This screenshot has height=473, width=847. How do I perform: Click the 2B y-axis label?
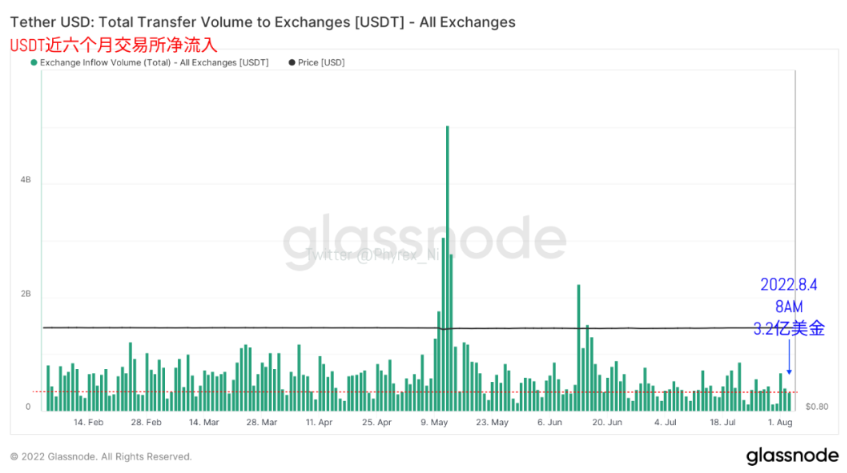(25, 294)
